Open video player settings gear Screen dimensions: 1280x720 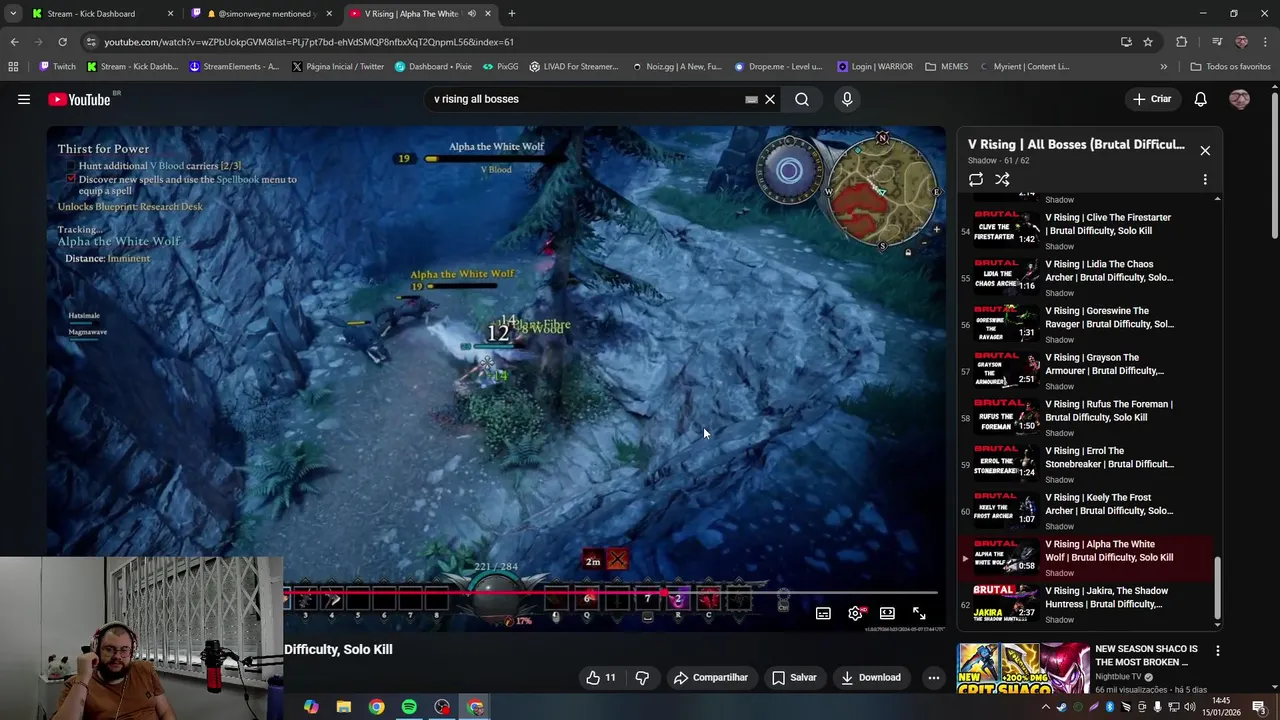pyautogui.click(x=855, y=613)
